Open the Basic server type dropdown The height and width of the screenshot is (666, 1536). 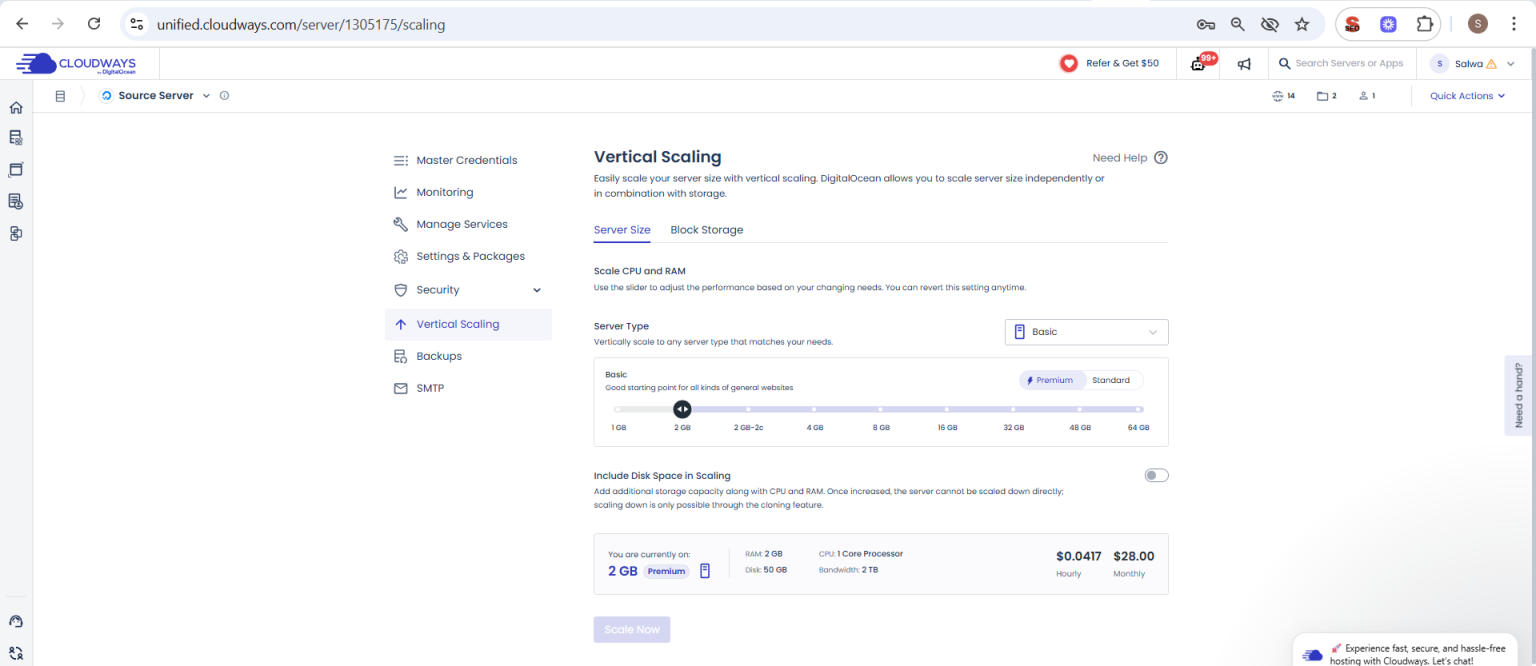[1086, 332]
